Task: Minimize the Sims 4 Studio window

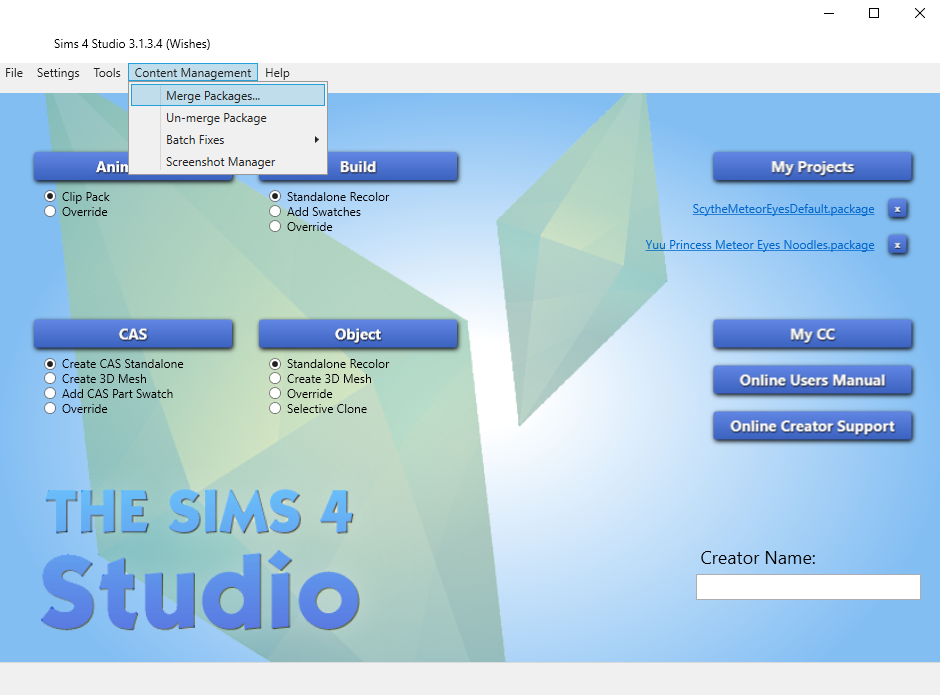Action: [829, 13]
